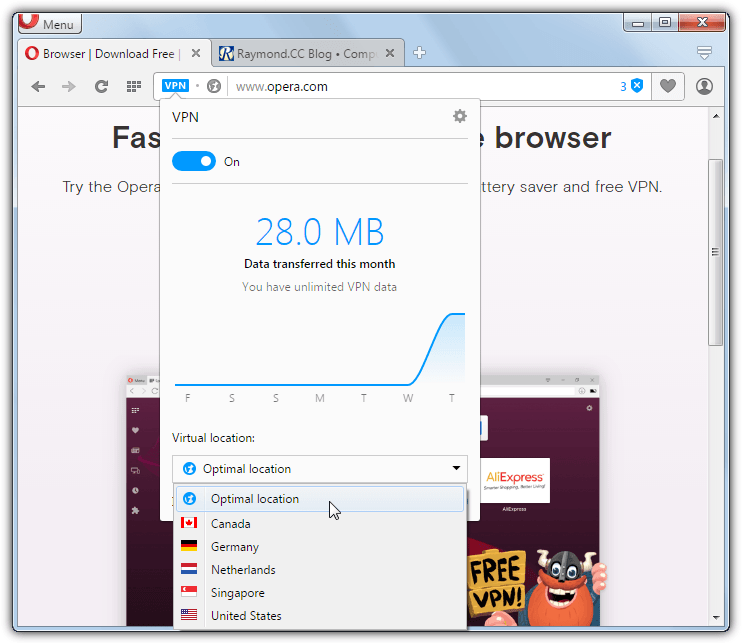Image resolution: width=742 pixels, height=643 pixels.
Task: Click the FREE VPN viking graphic
Action: tap(538, 587)
